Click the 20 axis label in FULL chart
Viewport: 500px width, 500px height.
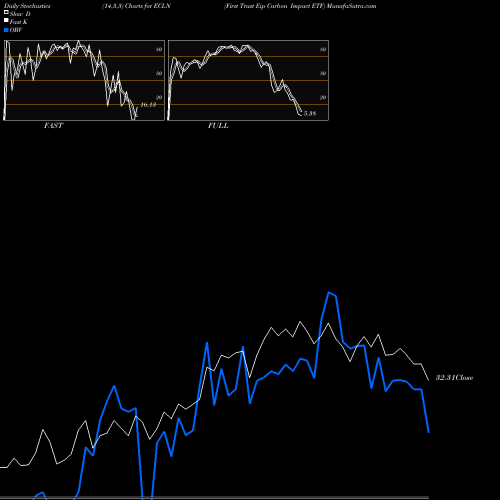(323, 97)
